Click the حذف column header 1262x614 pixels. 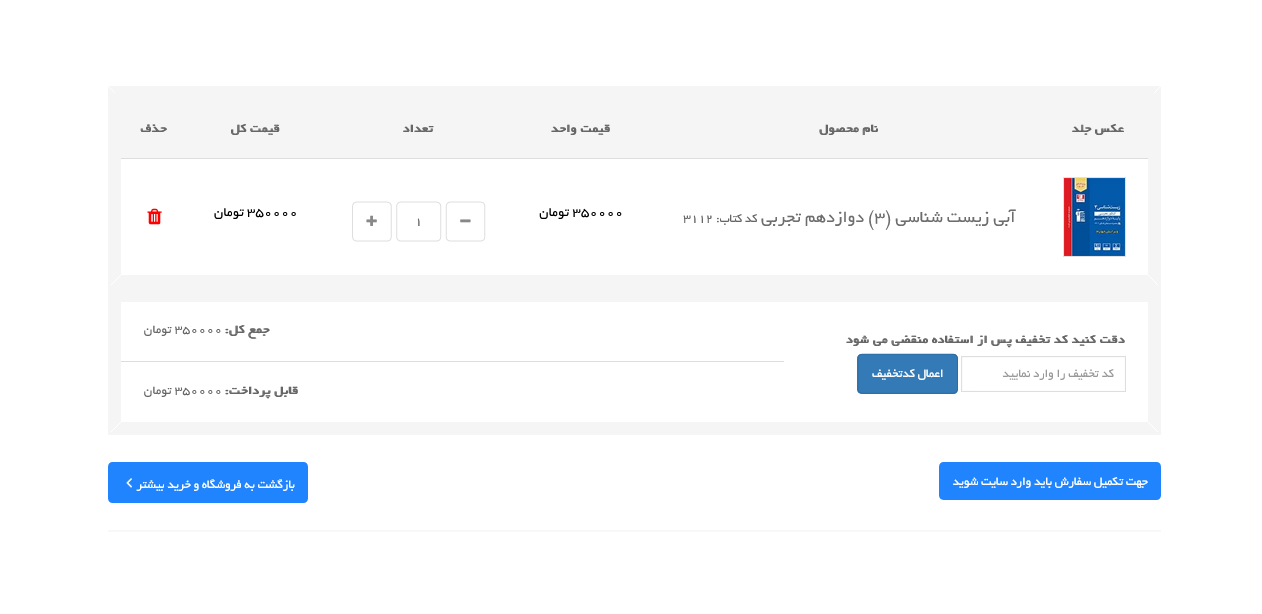153,128
